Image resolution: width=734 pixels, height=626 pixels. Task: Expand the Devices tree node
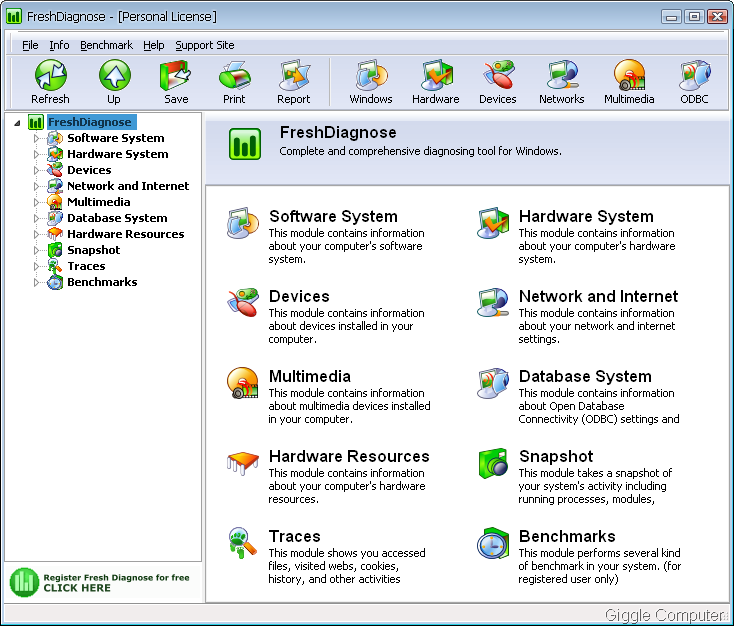(36, 170)
